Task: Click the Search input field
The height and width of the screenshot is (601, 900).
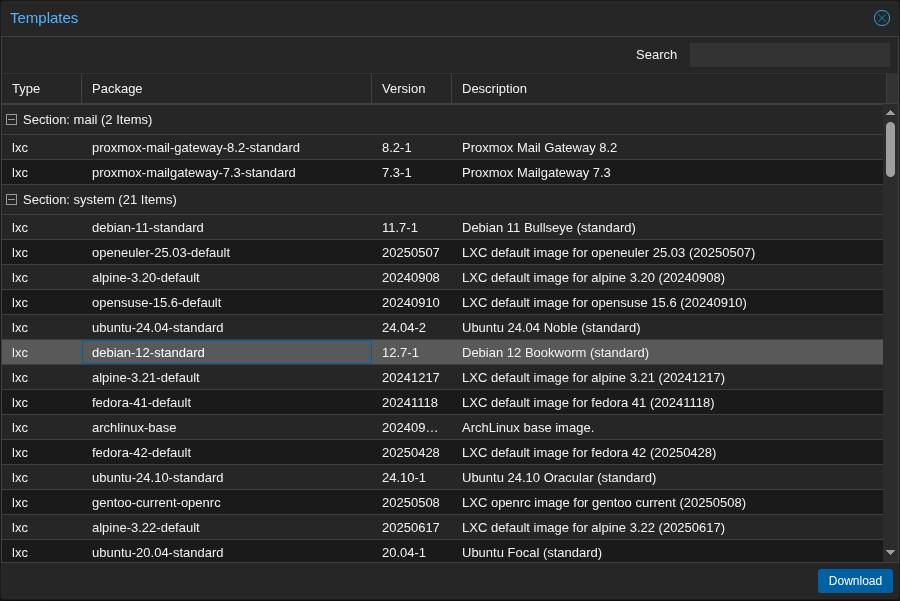Action: point(789,55)
